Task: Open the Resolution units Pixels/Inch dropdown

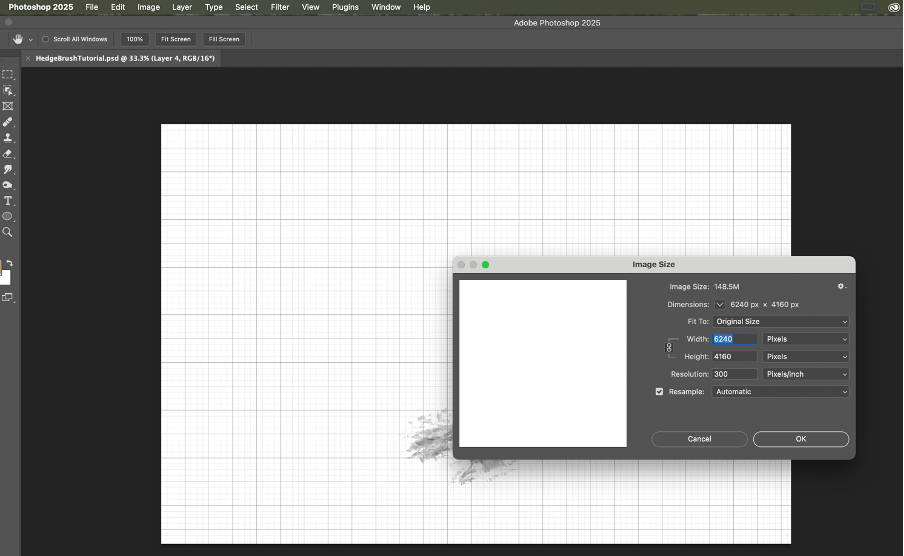Action: point(805,374)
